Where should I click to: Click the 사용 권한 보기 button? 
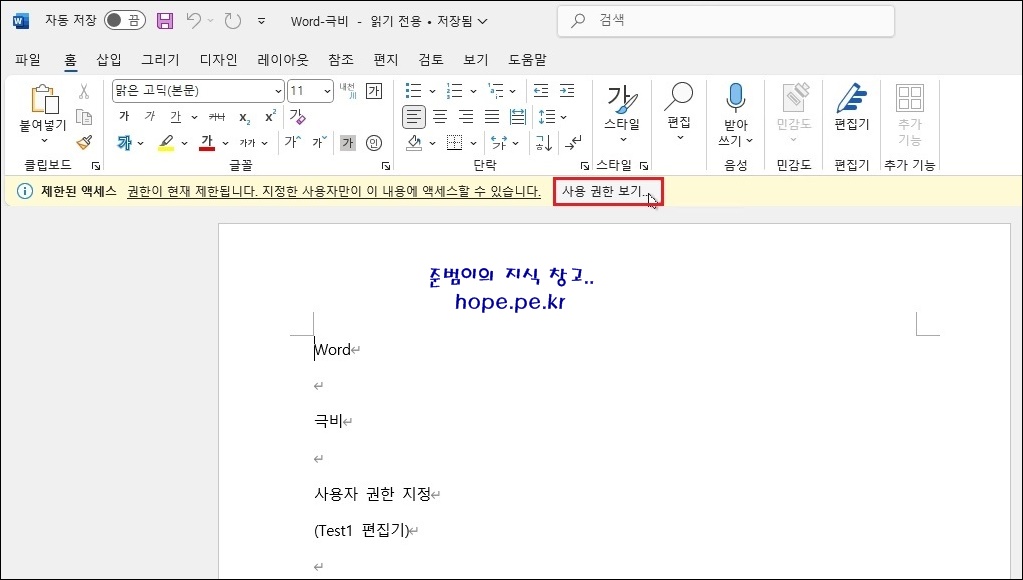[608, 192]
